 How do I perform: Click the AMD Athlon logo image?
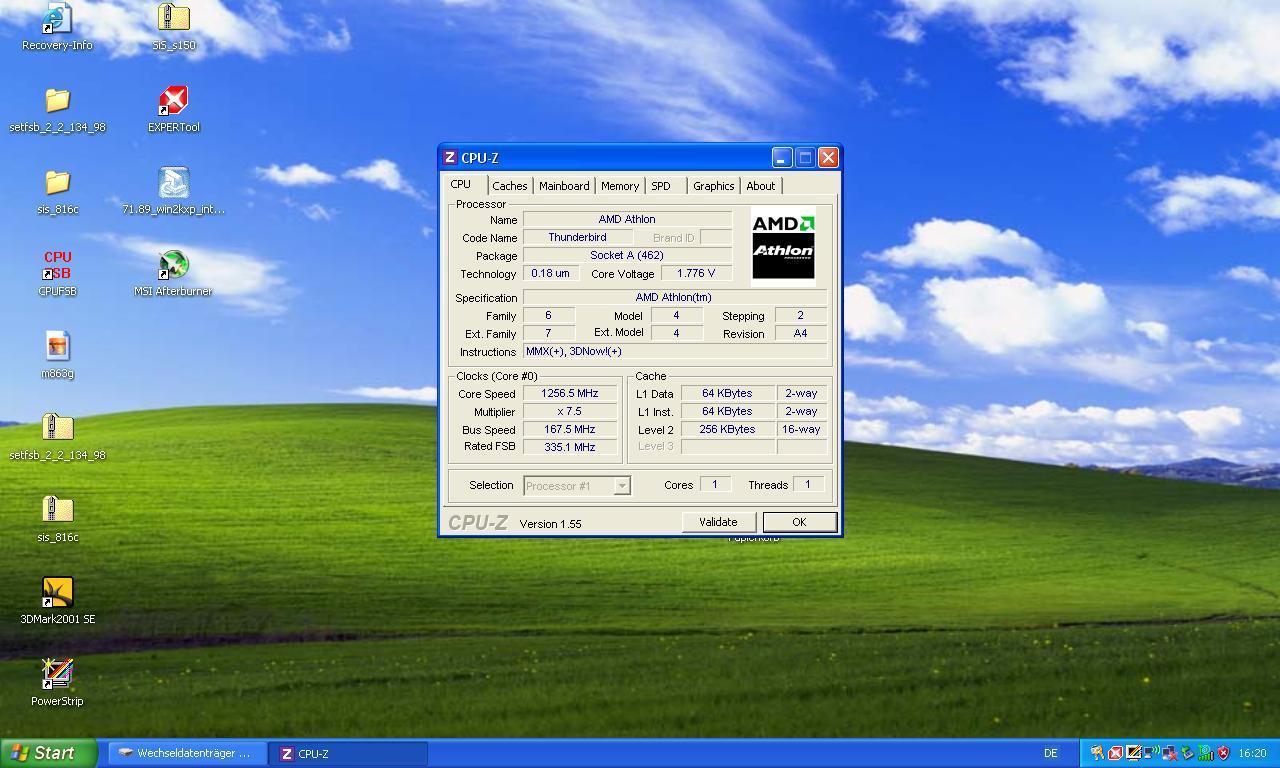[x=783, y=246]
